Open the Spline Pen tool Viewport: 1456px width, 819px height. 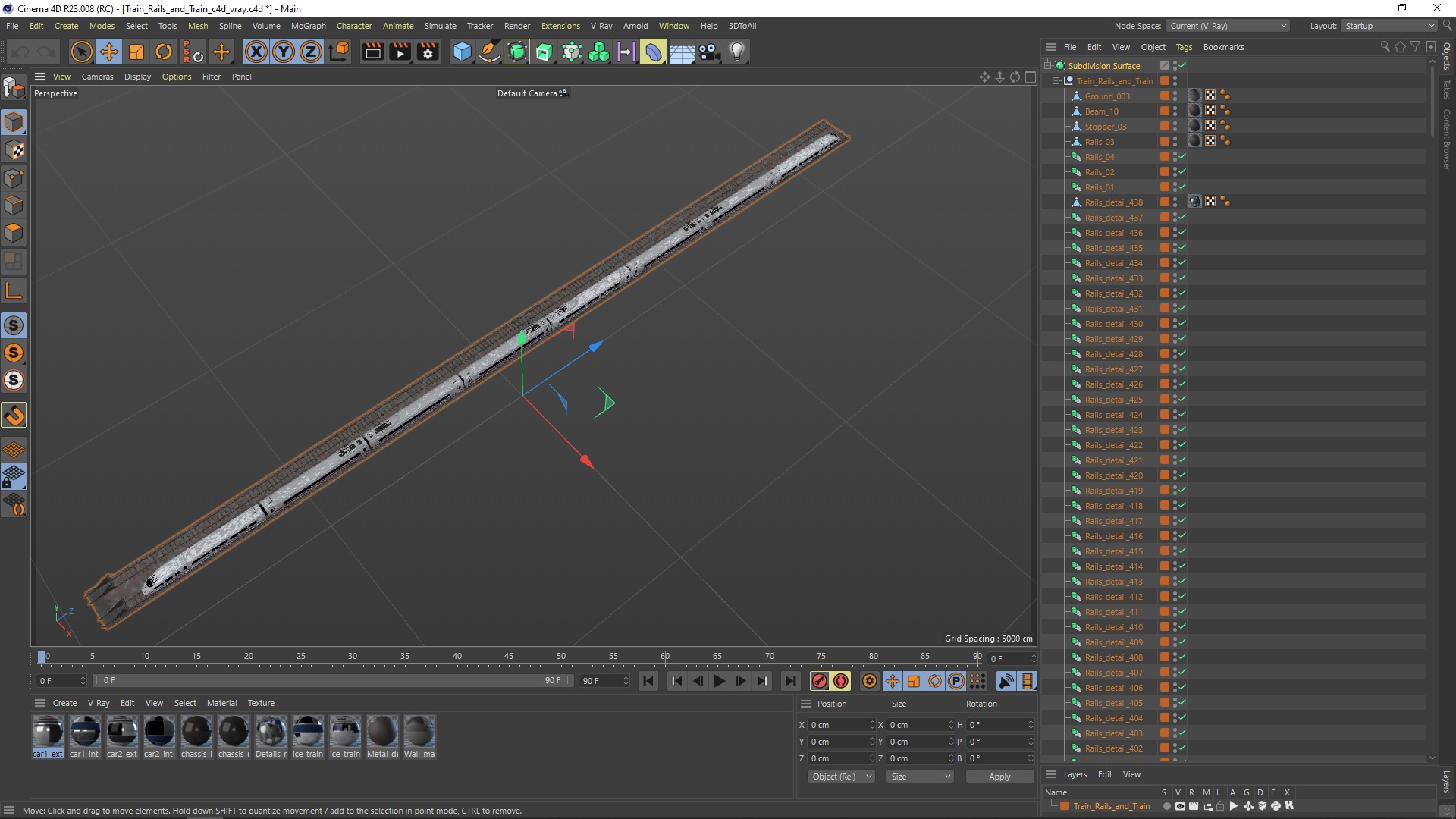(490, 52)
